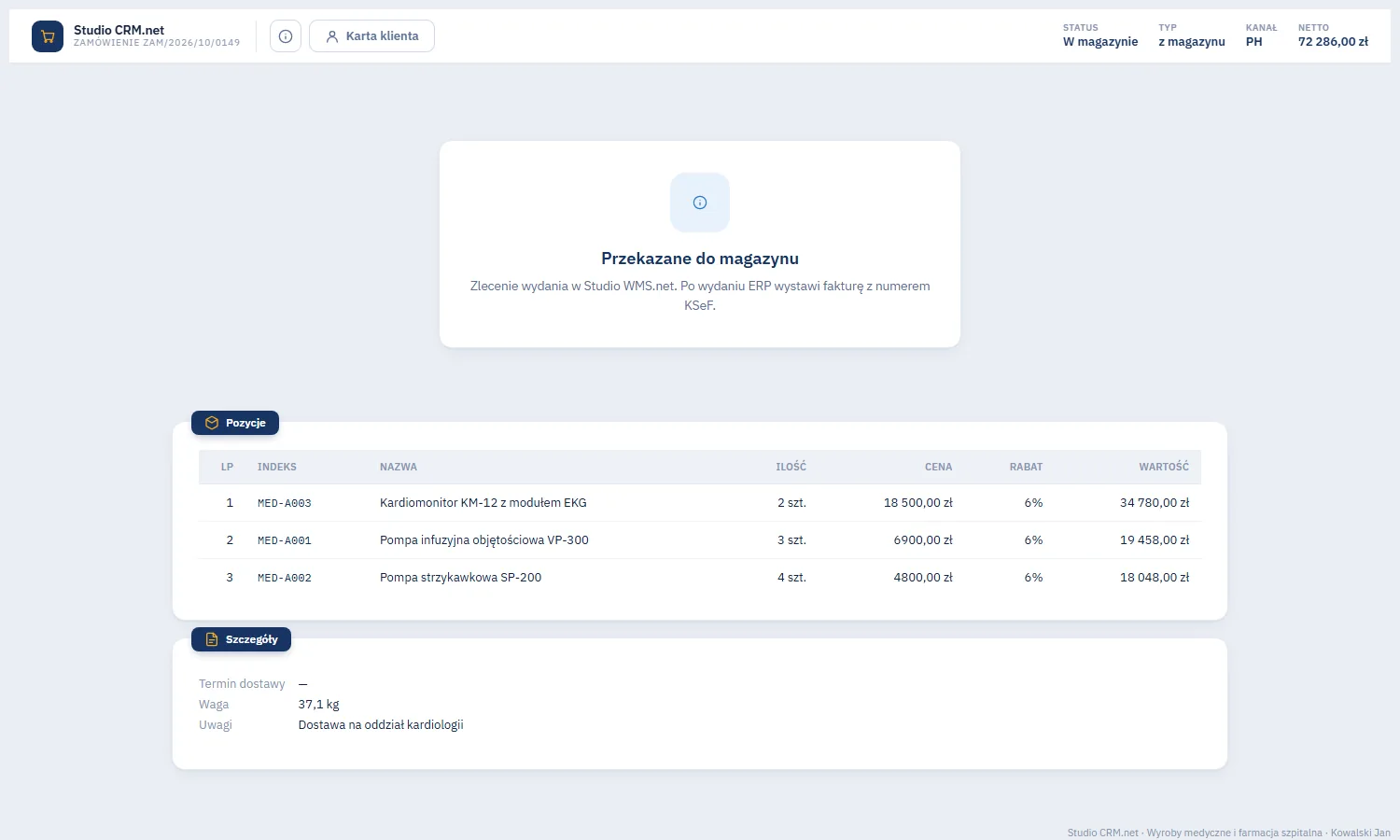
Task: Click value 19 458,00 zł
Action: click(x=1155, y=540)
